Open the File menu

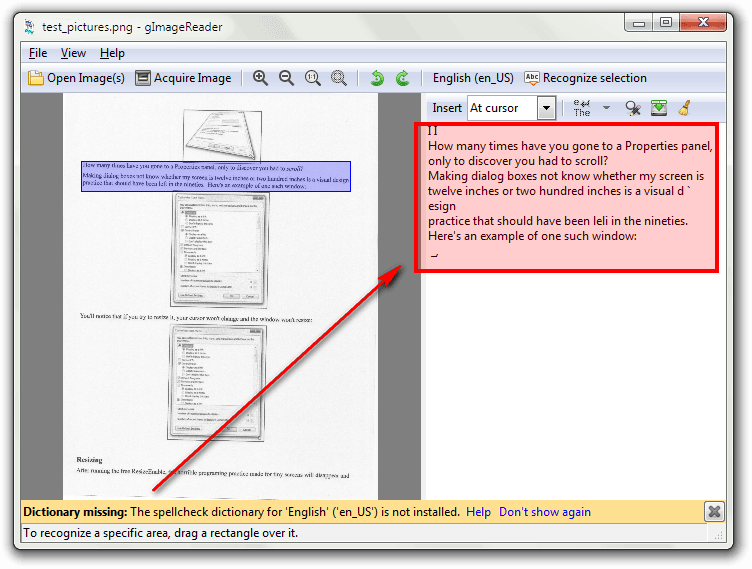pos(38,53)
